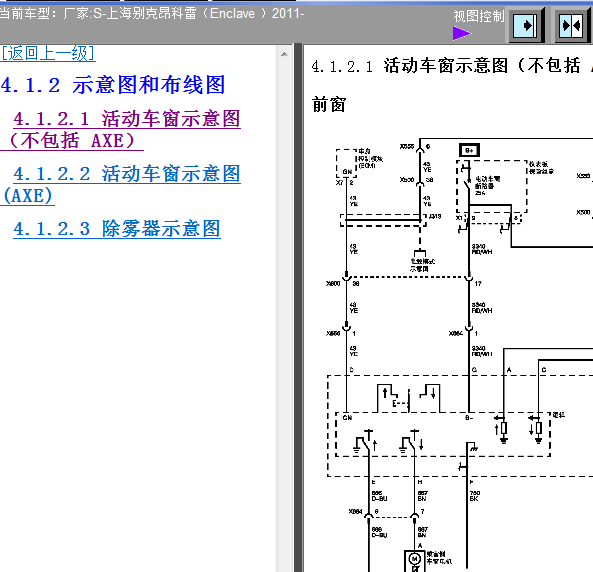Click the left pane scrollbar up arrow

[x=284, y=54]
